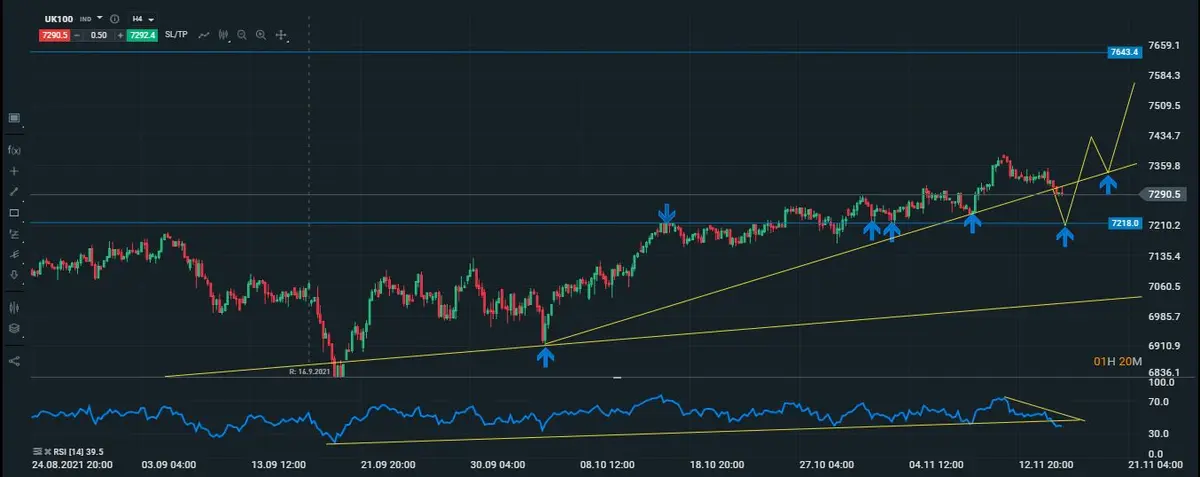The width and height of the screenshot is (1200, 477).
Task: Remove the RSI indicator with the x
Action: pyautogui.click(x=49, y=451)
